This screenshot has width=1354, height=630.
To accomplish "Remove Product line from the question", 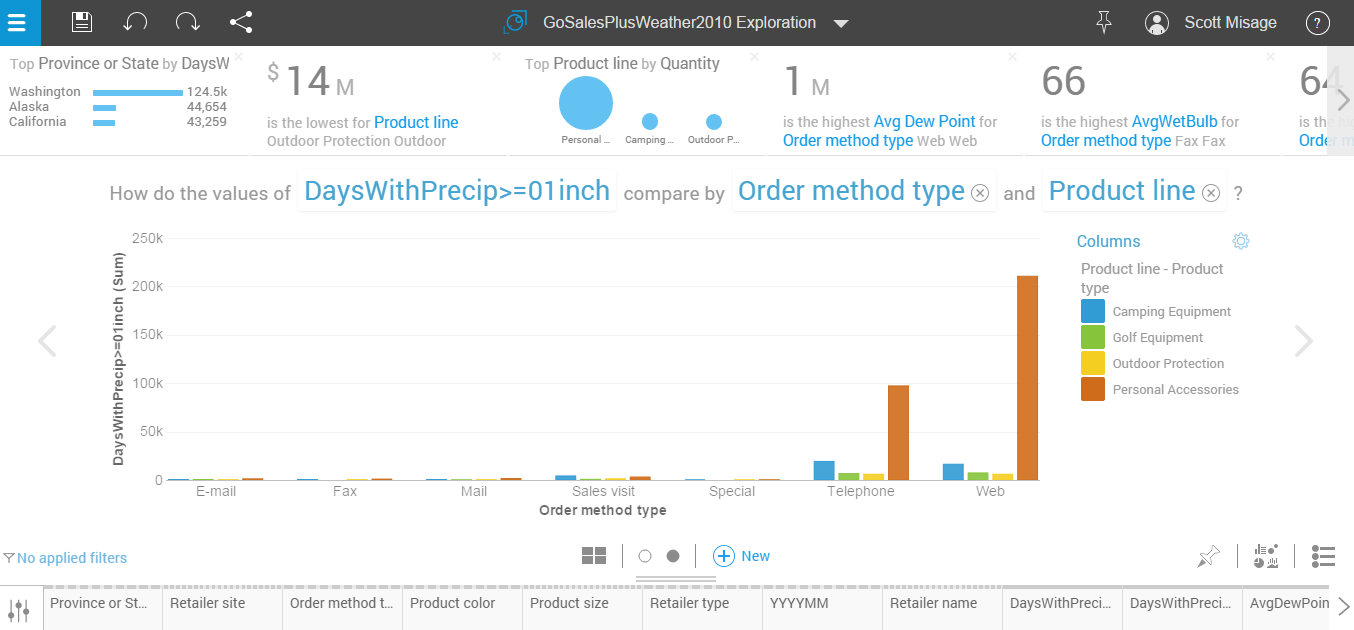I will tap(1211, 193).
